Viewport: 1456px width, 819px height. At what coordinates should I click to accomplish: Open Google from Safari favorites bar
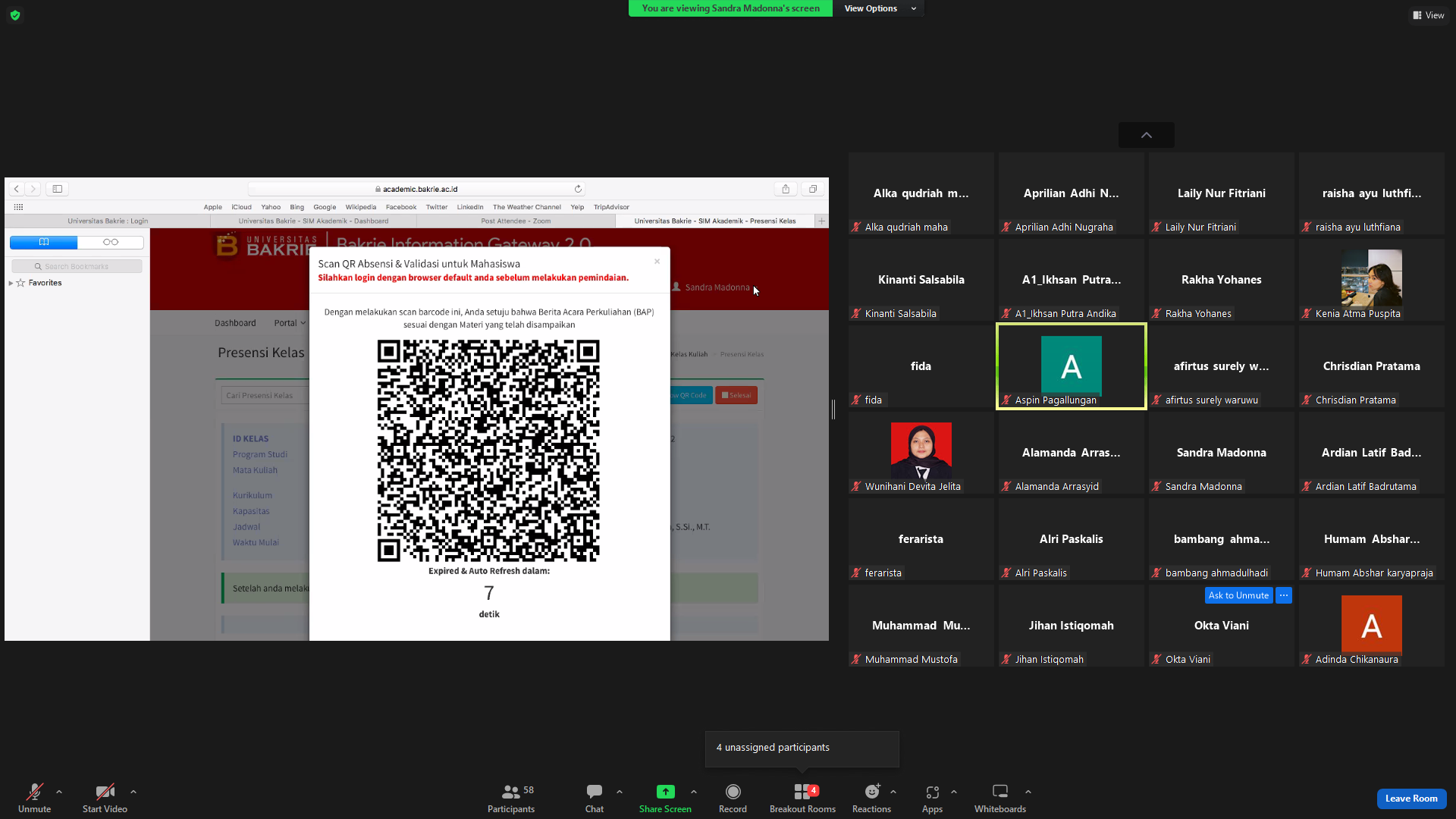pyautogui.click(x=325, y=207)
